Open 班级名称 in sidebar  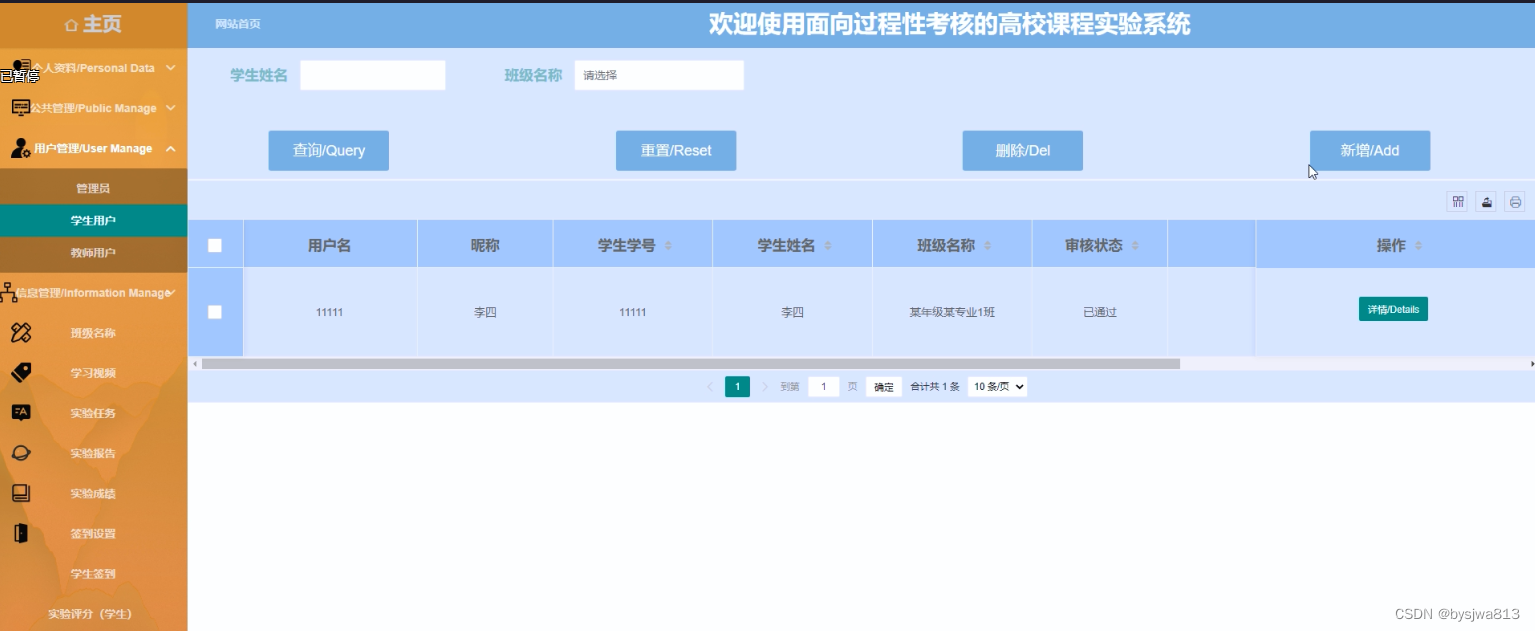pos(93,333)
